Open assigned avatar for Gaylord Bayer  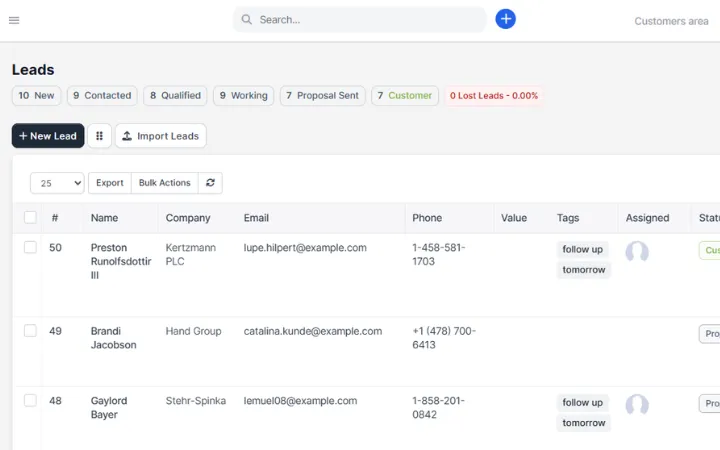point(637,405)
